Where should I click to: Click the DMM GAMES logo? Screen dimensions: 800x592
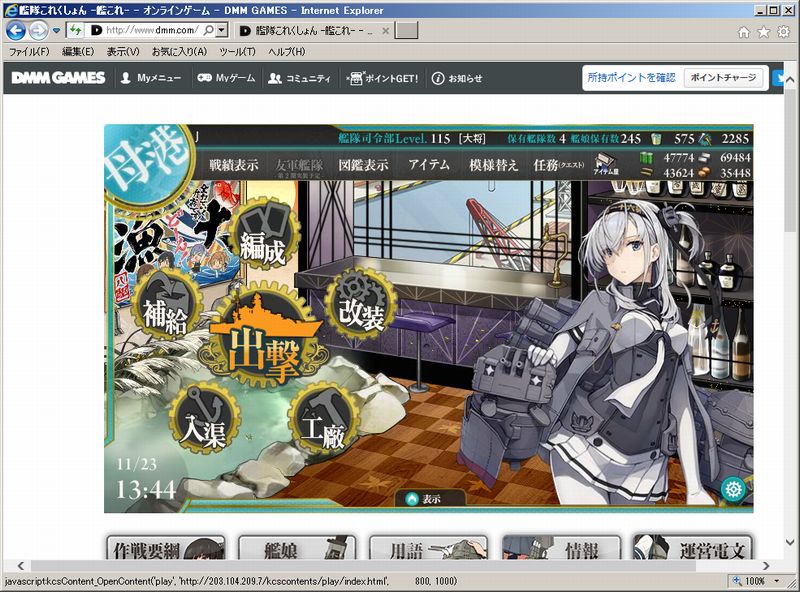click(58, 78)
